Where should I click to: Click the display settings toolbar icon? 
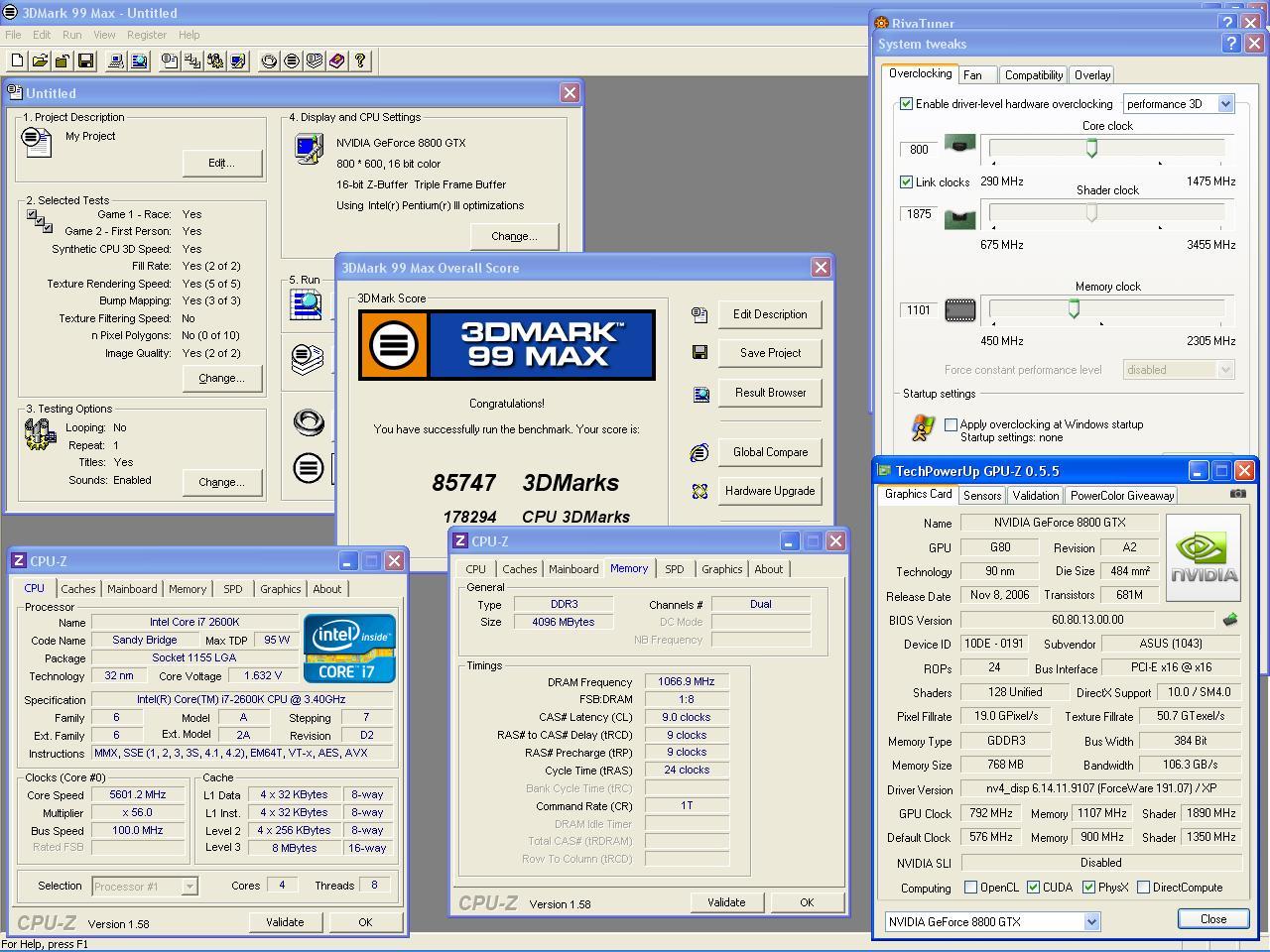[238, 60]
